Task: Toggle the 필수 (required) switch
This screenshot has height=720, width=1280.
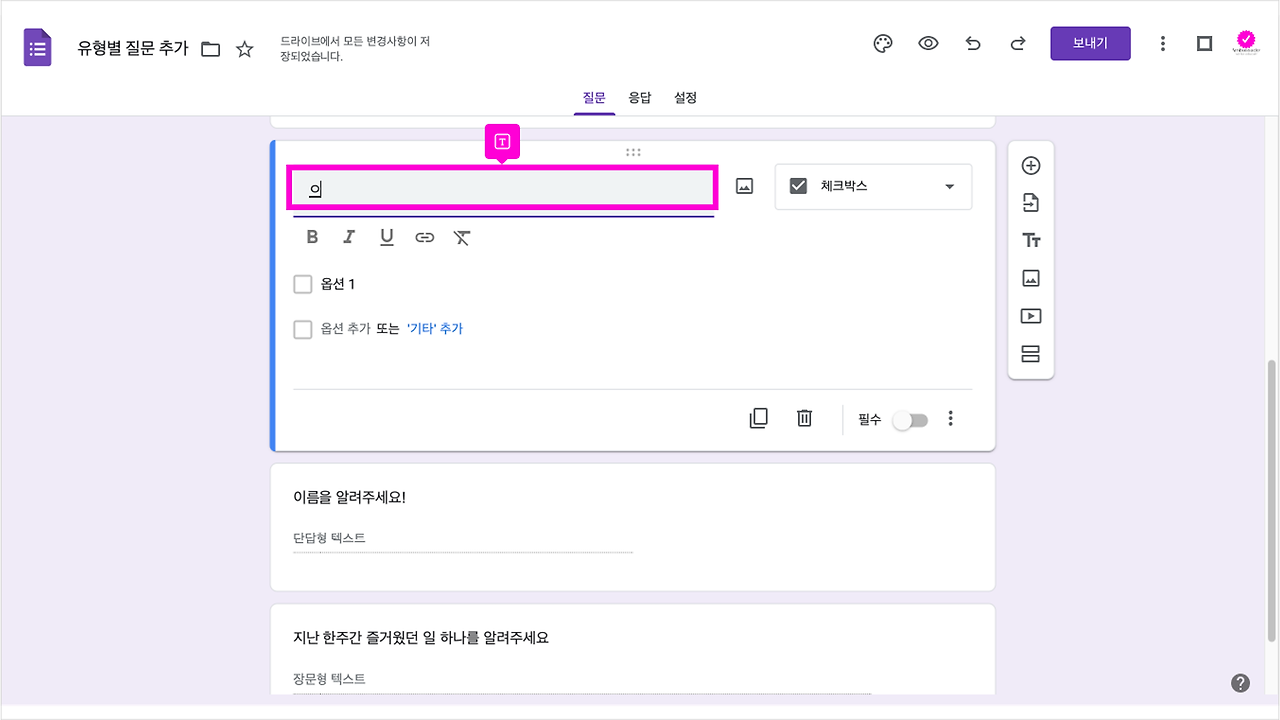Action: click(x=909, y=419)
